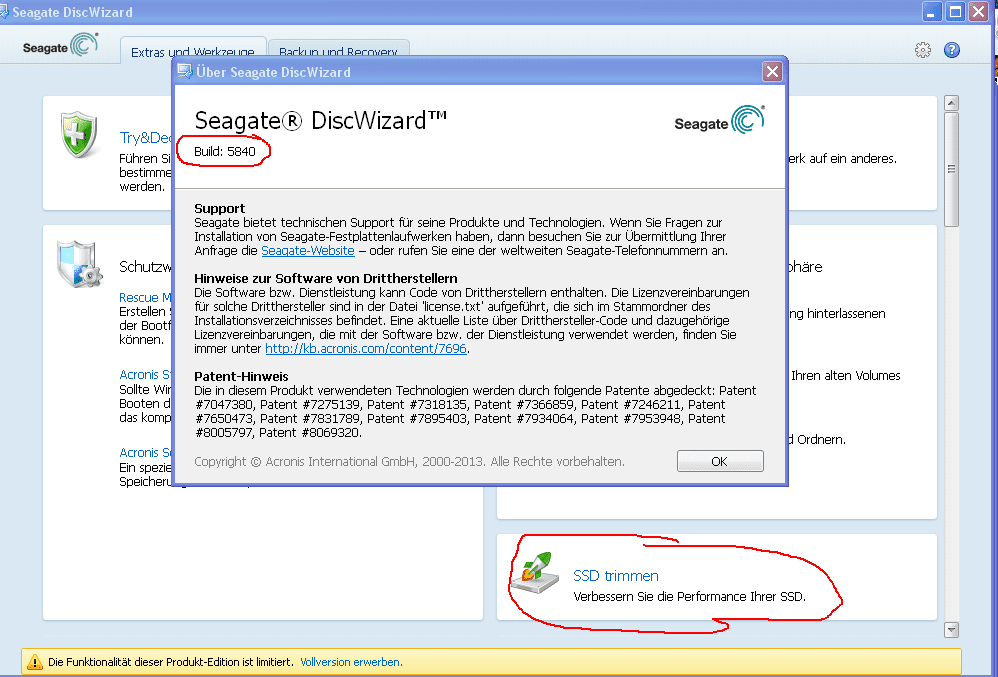Open the Rescue Media link in main window
The width and height of the screenshot is (998, 677).
(145, 297)
